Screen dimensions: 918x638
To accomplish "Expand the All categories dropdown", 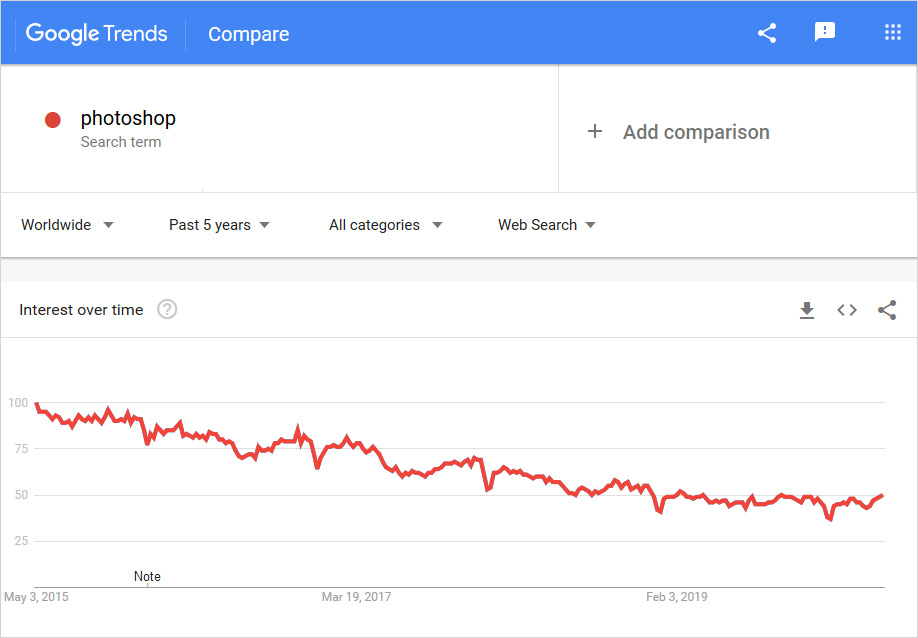I will tap(385, 225).
